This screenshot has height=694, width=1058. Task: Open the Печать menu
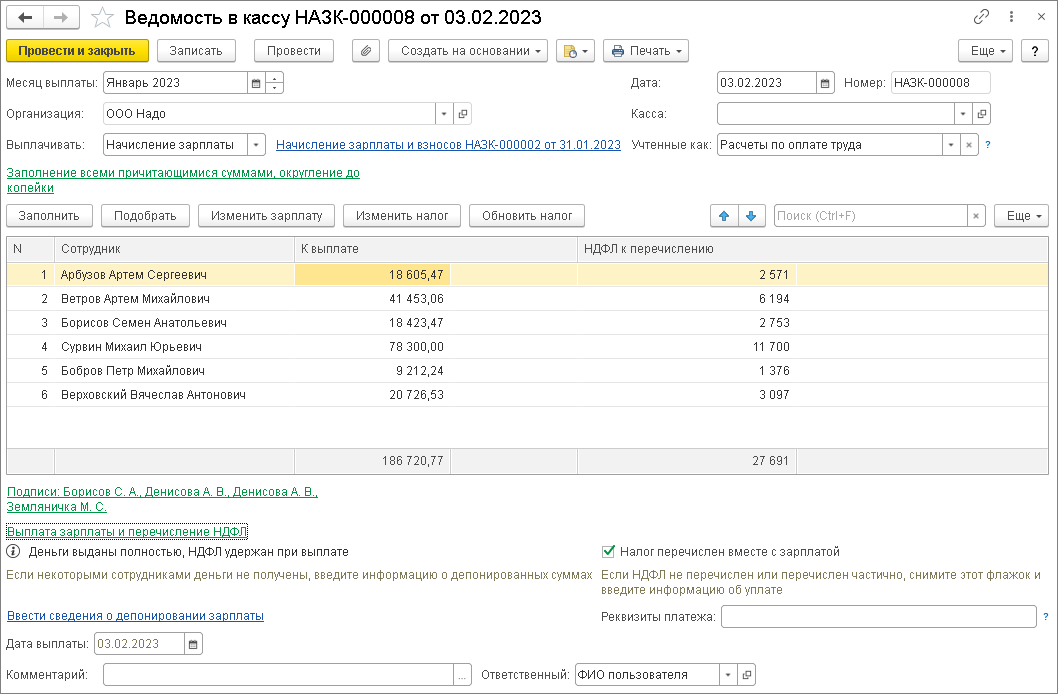click(x=646, y=51)
